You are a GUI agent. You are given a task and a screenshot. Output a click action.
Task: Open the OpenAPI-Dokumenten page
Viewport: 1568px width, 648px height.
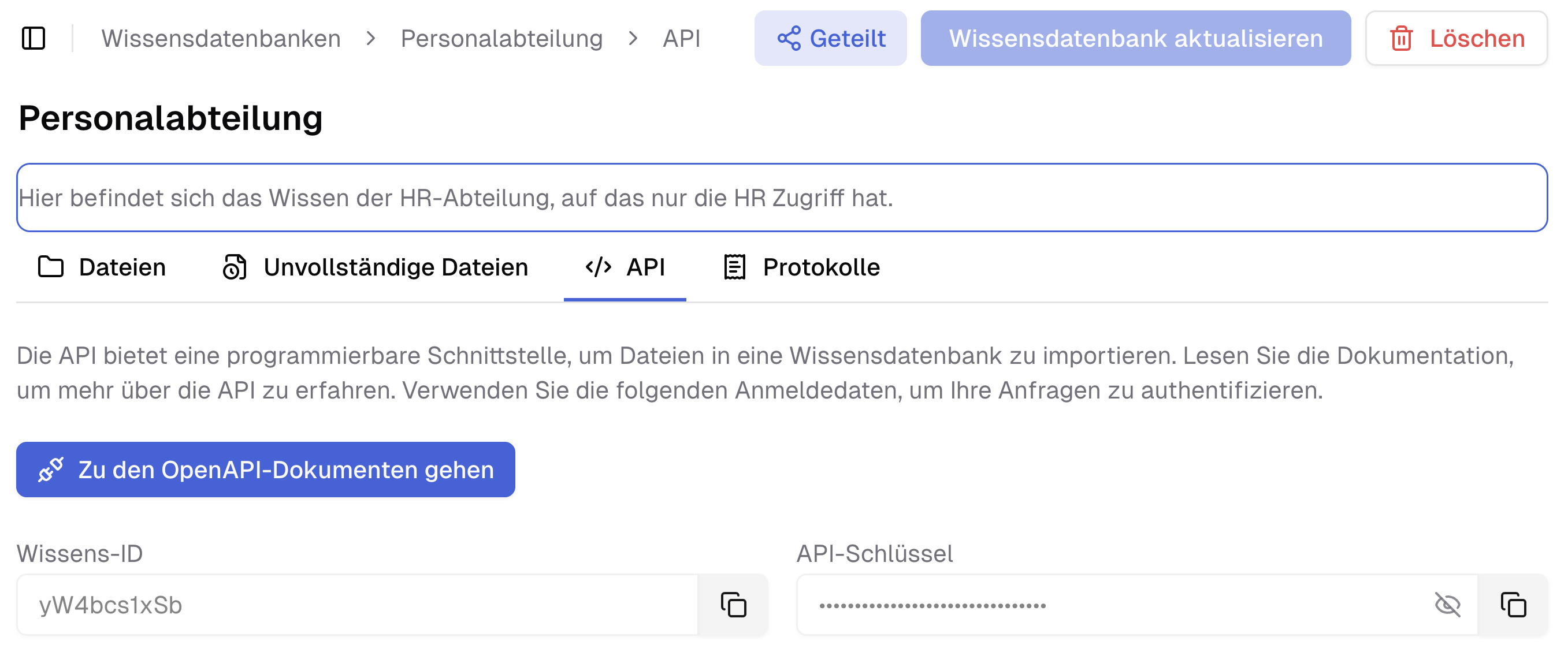pyautogui.click(x=266, y=469)
